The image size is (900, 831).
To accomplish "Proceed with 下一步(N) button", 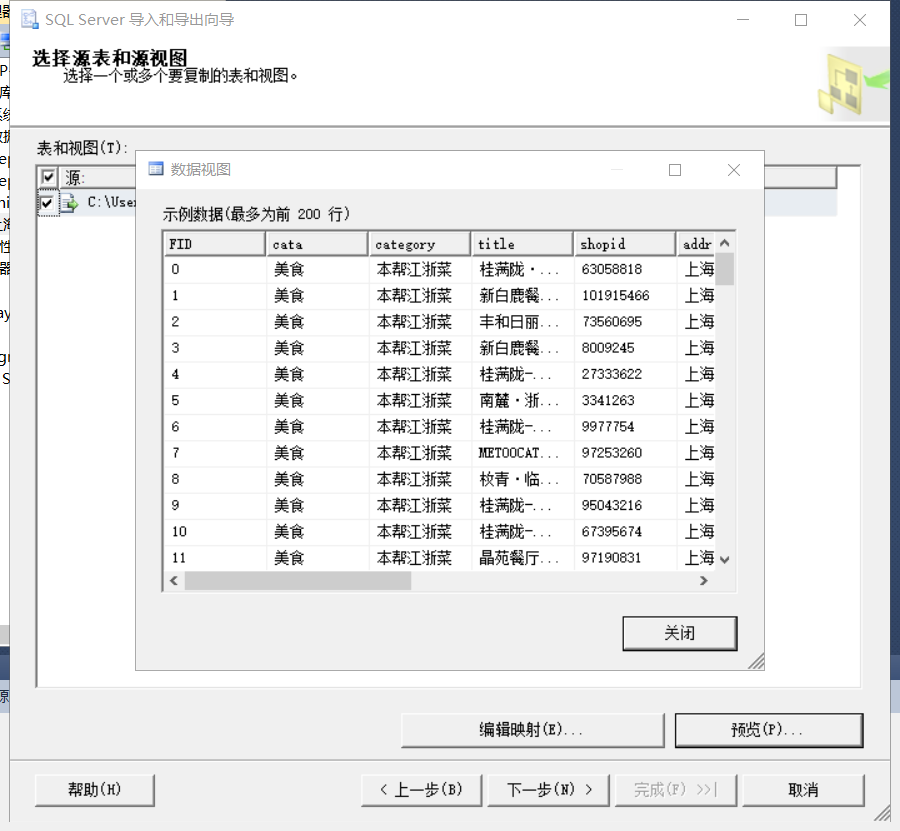I will tap(548, 790).
